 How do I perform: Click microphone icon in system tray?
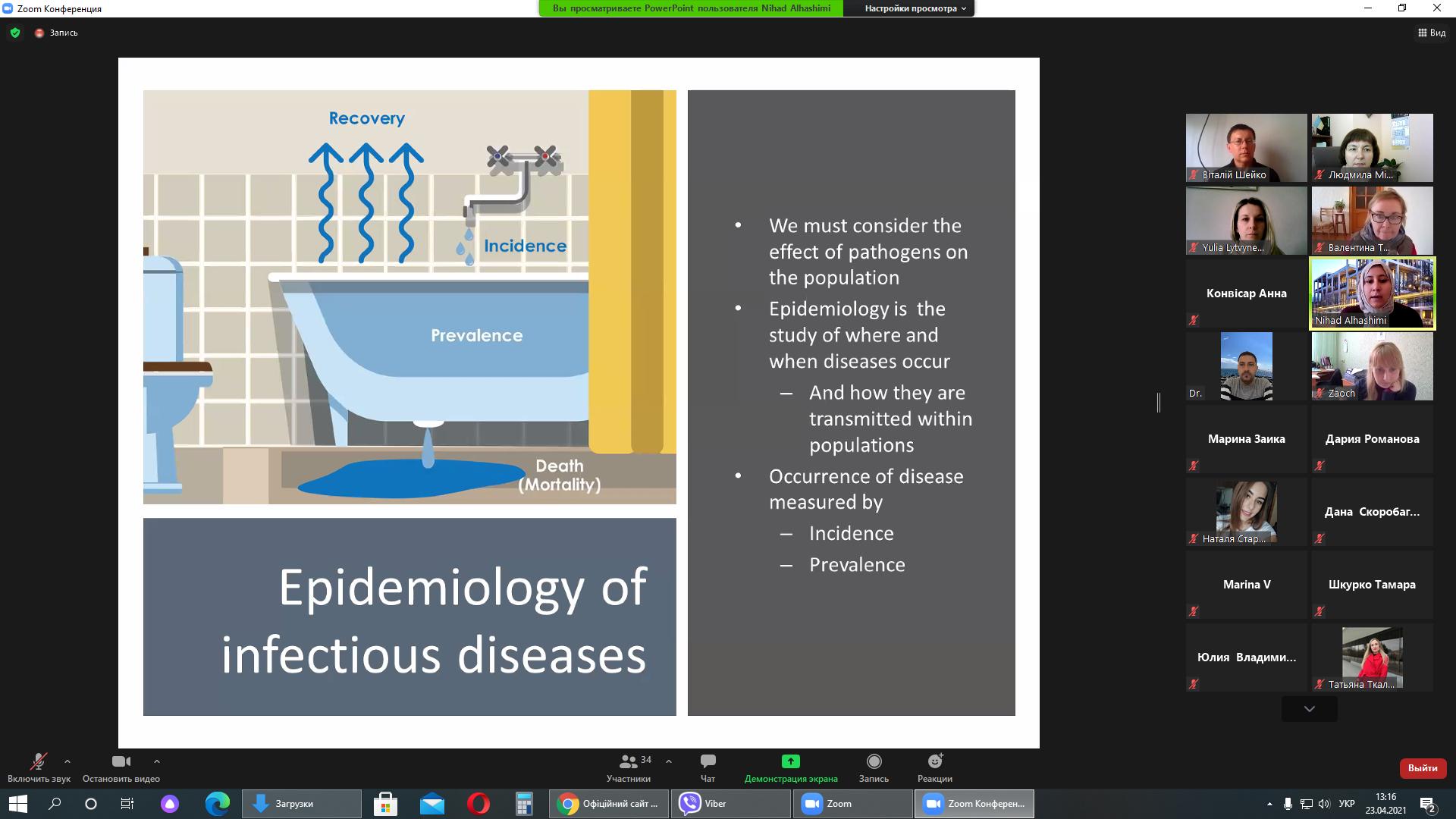[1288, 804]
